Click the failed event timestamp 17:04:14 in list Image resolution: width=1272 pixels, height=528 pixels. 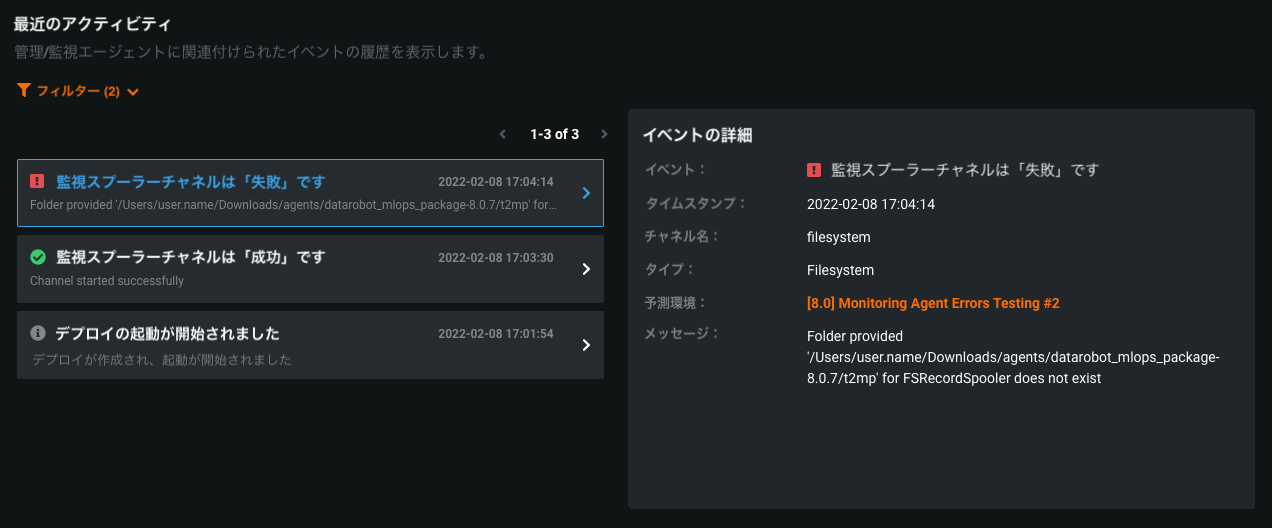(x=495, y=182)
